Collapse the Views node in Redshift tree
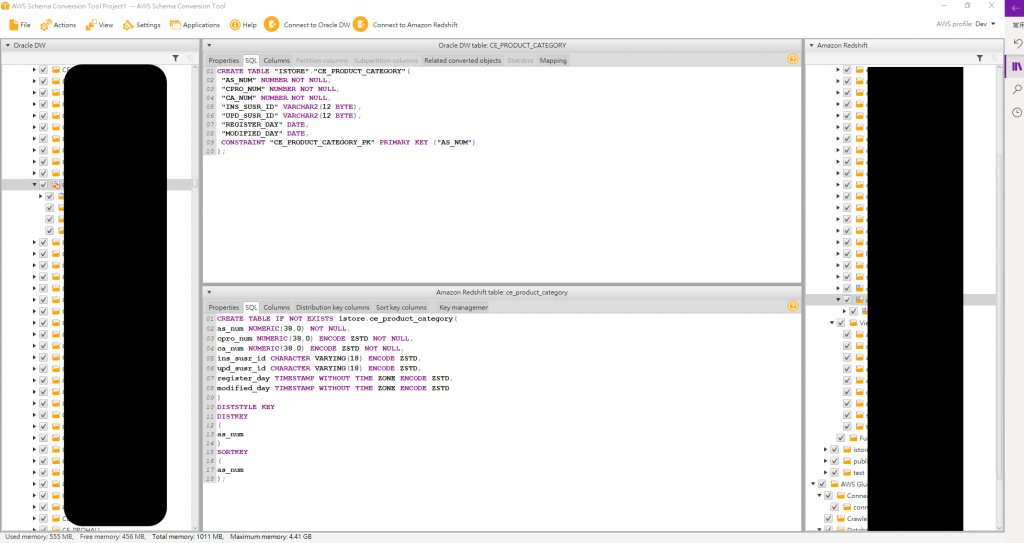 (x=832, y=323)
